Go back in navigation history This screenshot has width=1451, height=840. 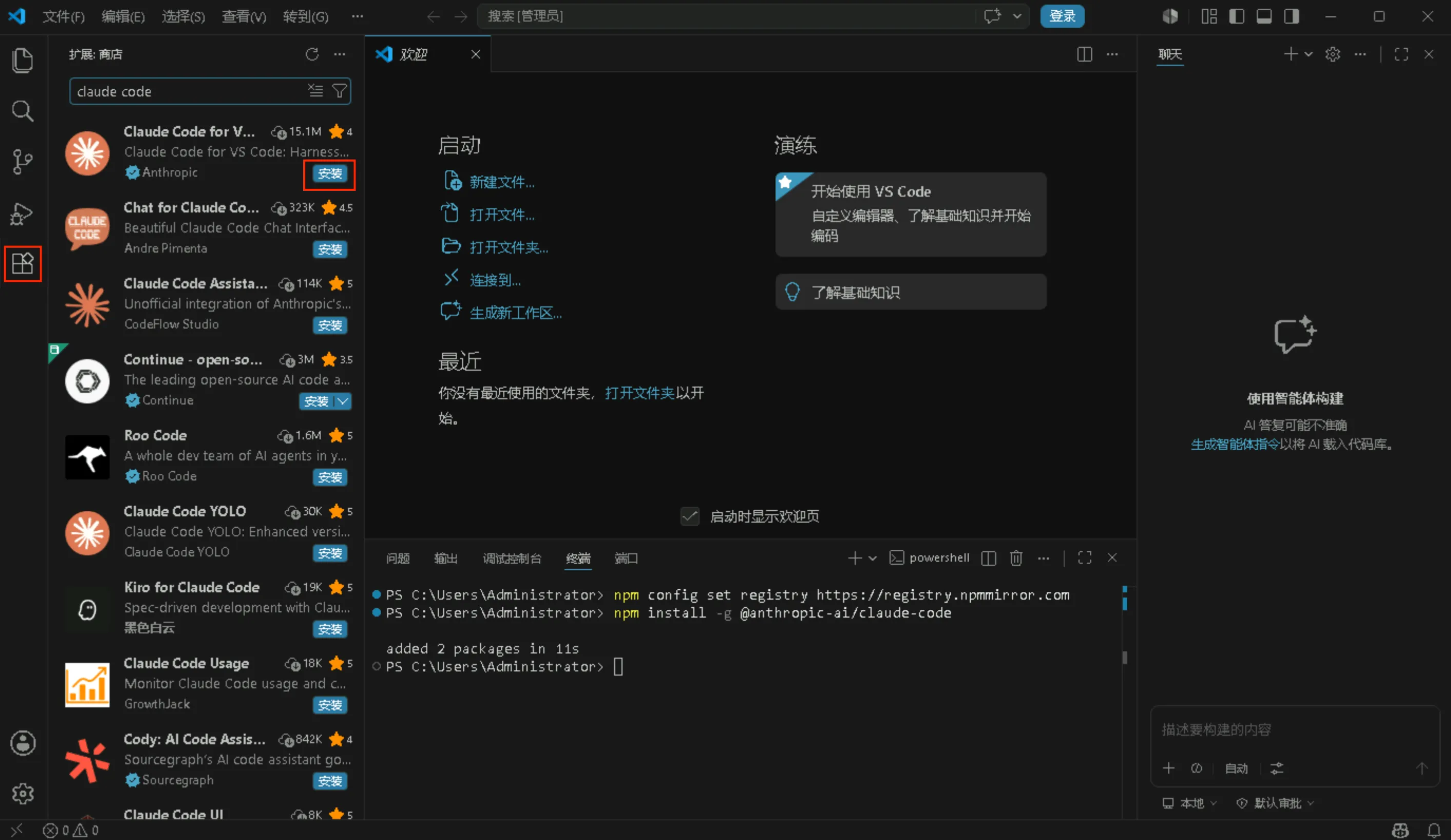click(x=434, y=17)
